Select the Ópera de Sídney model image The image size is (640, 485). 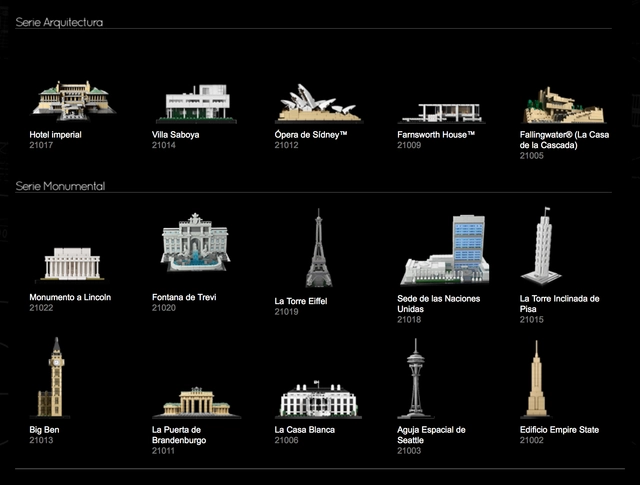[x=318, y=103]
